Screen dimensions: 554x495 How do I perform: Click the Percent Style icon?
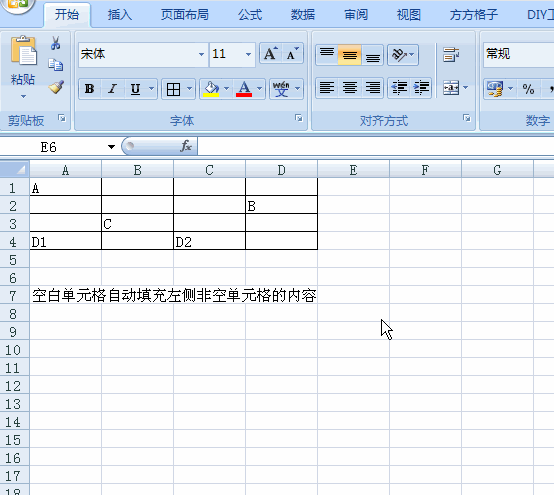click(x=528, y=89)
